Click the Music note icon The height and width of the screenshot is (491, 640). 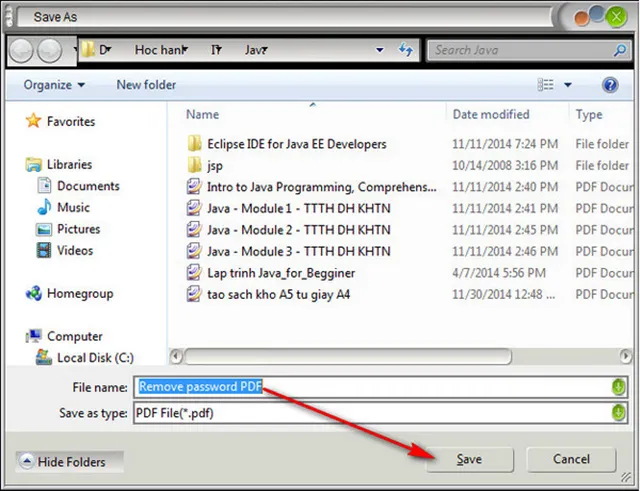click(x=44, y=207)
